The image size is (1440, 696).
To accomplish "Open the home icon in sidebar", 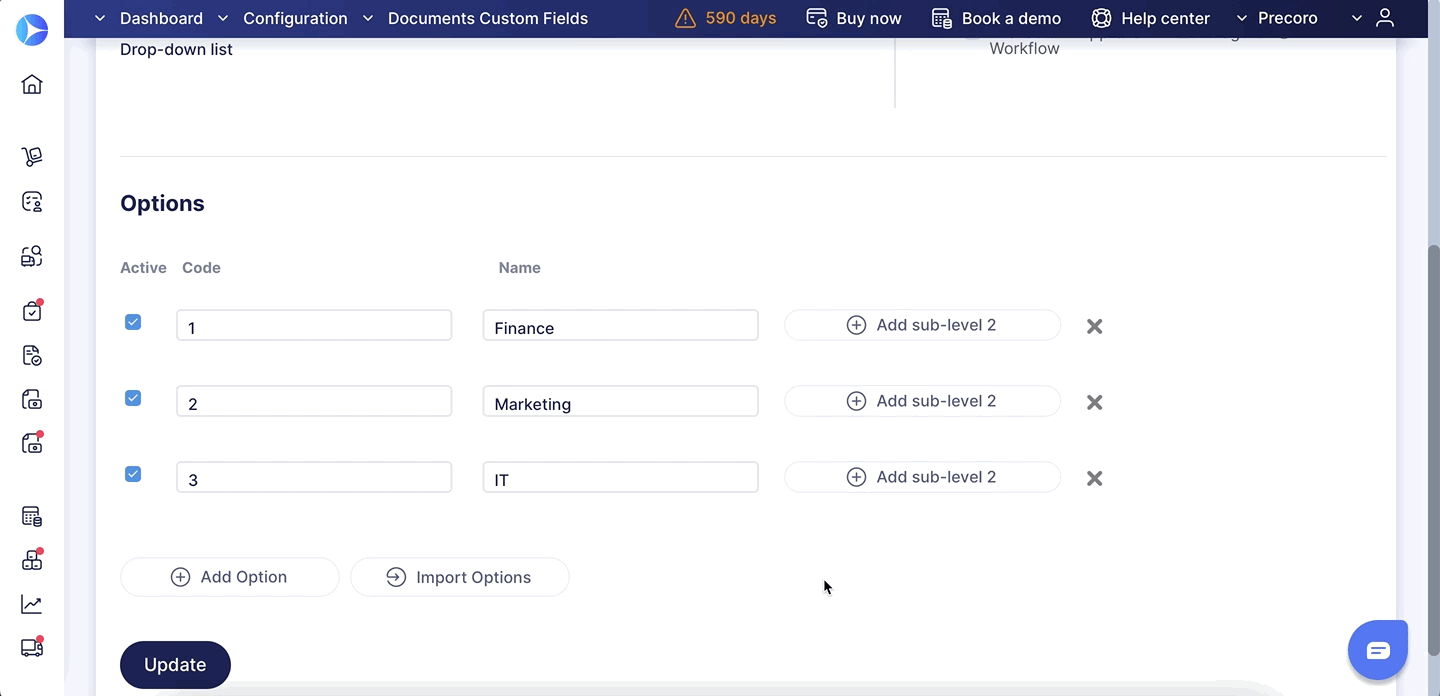I will tap(32, 84).
